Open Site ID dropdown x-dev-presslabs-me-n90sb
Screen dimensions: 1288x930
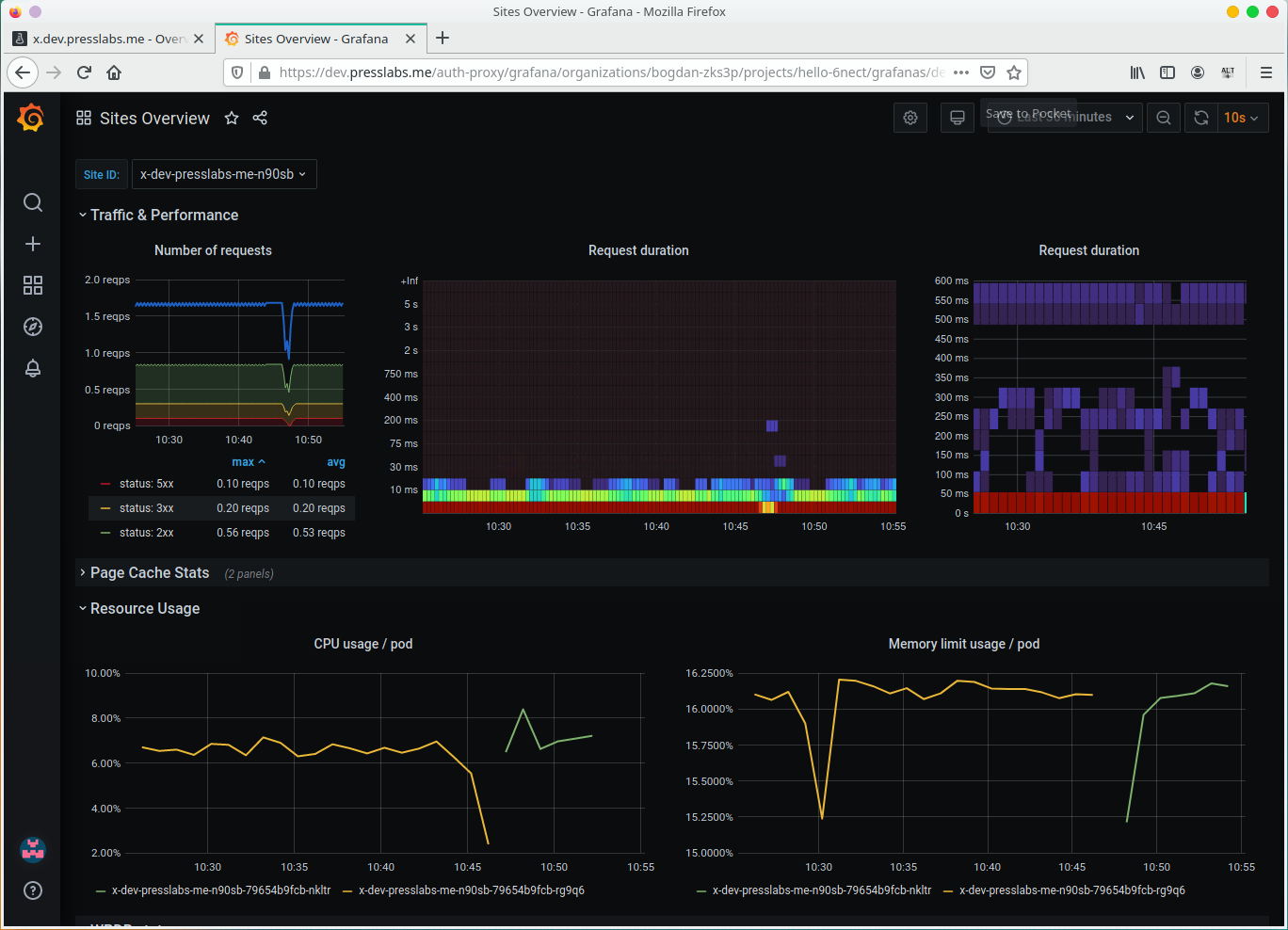[224, 174]
